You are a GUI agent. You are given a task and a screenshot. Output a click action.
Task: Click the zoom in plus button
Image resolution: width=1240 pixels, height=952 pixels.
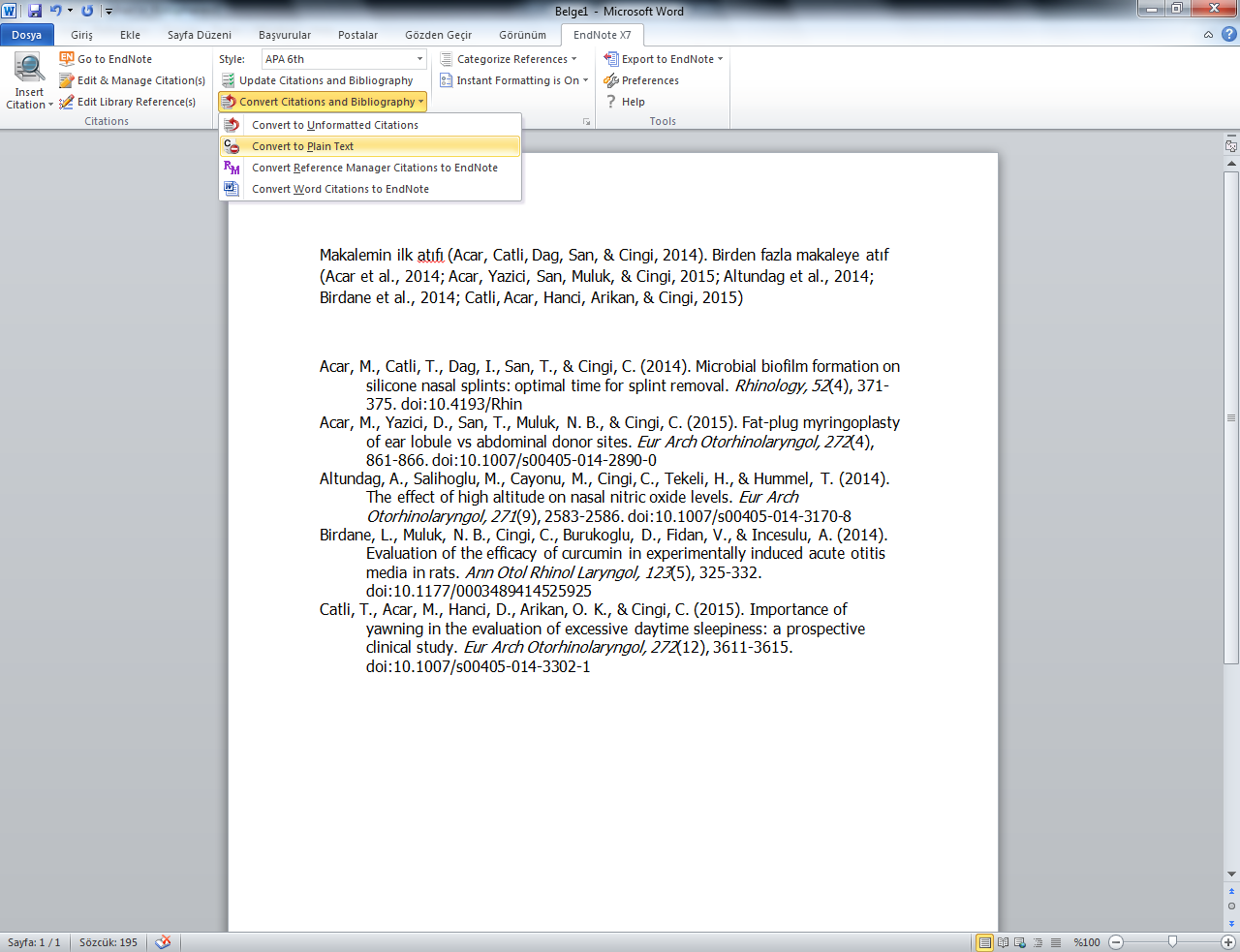pos(1228,942)
